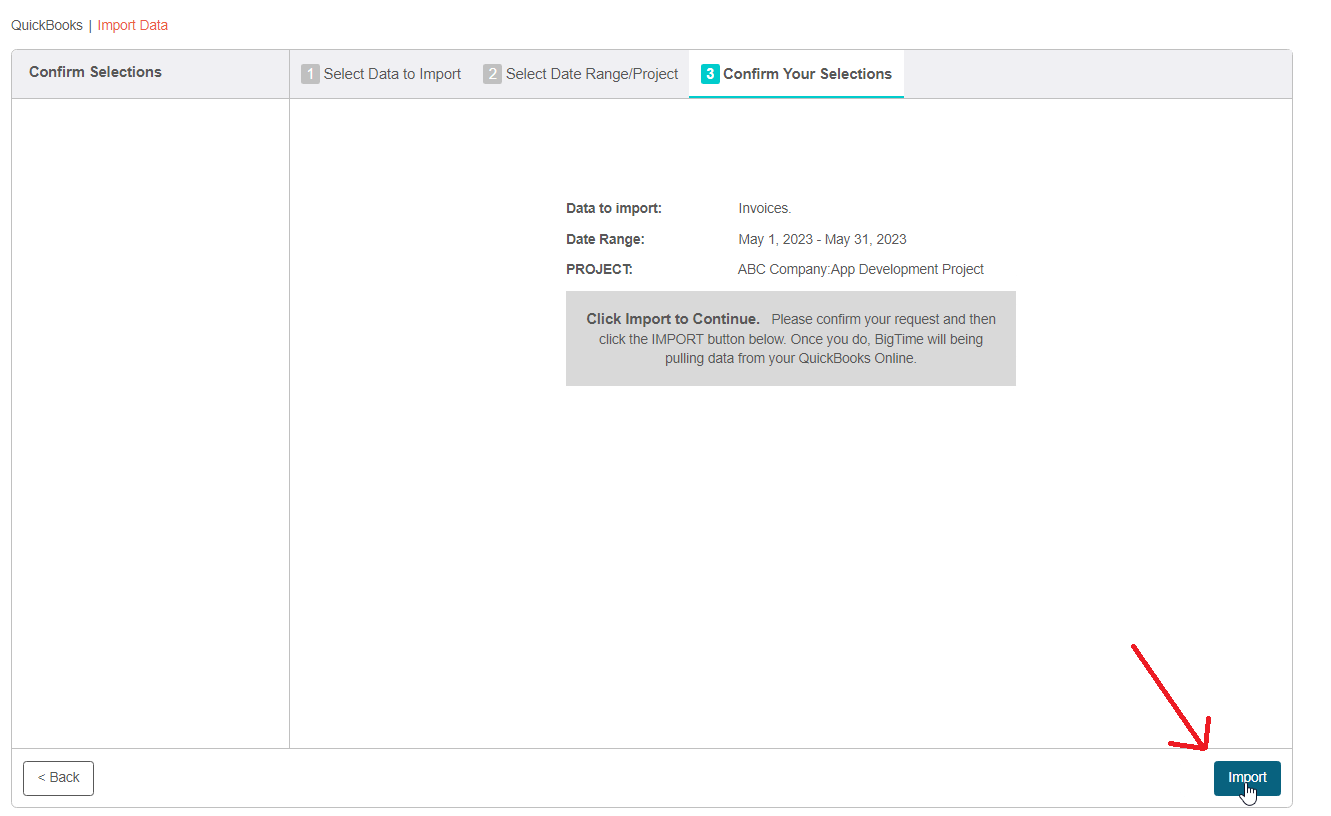Open the Select Data to Import step
The image size is (1331, 816).
(381, 74)
